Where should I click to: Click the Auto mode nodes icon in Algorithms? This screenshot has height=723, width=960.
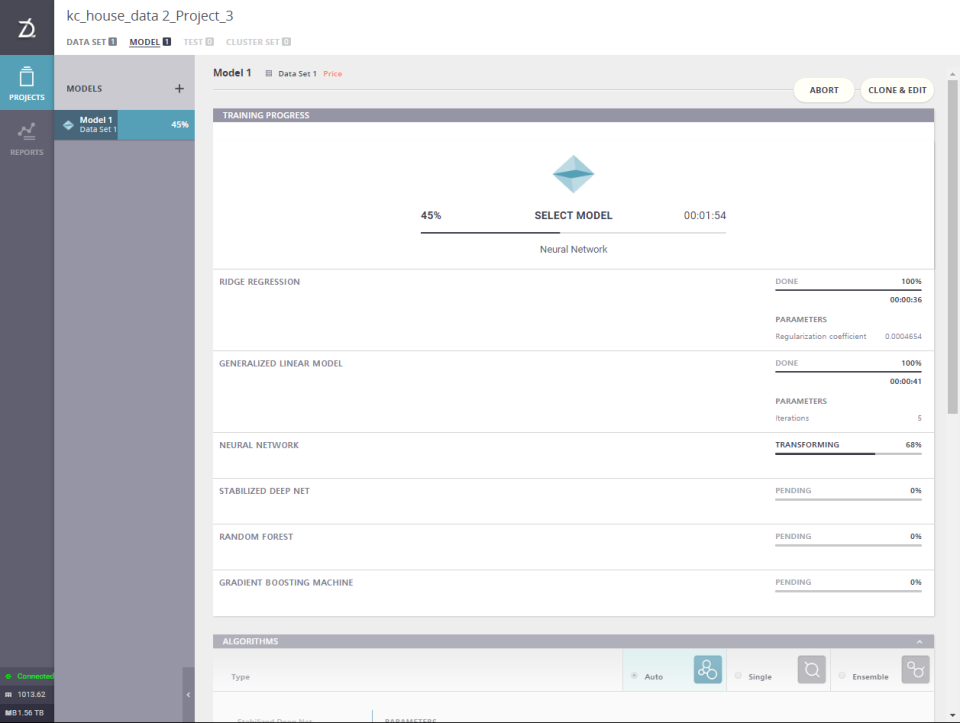point(707,669)
